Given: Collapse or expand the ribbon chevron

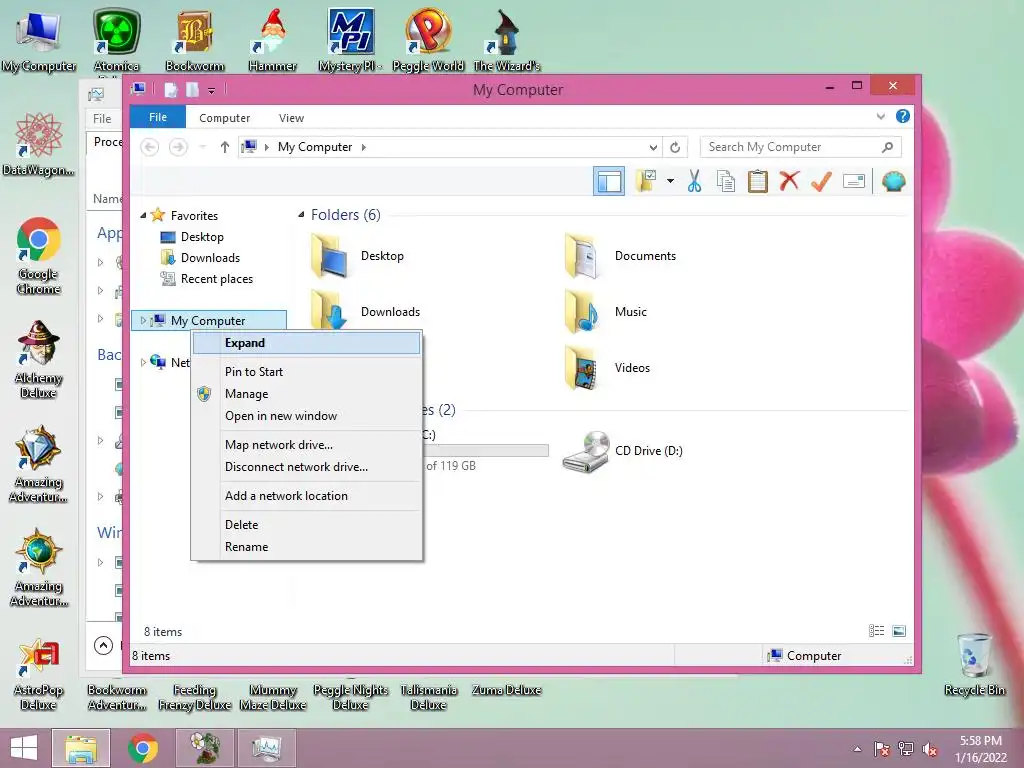Looking at the screenshot, I should point(881,117).
